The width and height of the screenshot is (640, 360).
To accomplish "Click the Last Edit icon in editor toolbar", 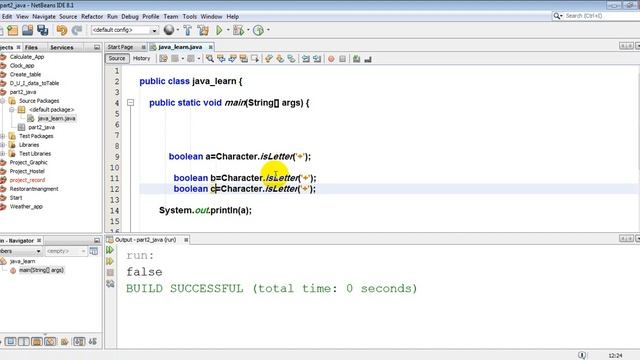I will pyautogui.click(x=163, y=59).
